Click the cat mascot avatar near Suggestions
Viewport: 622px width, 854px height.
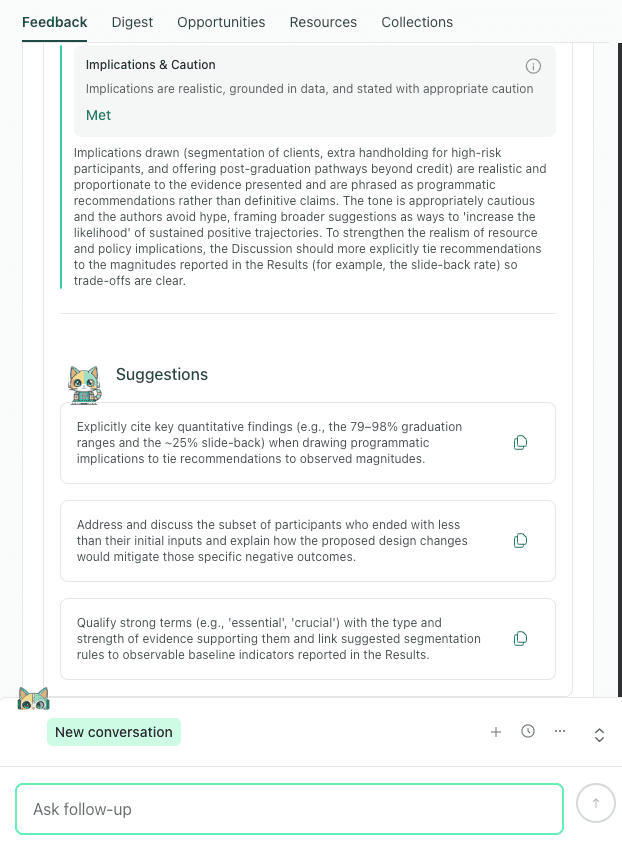84,384
